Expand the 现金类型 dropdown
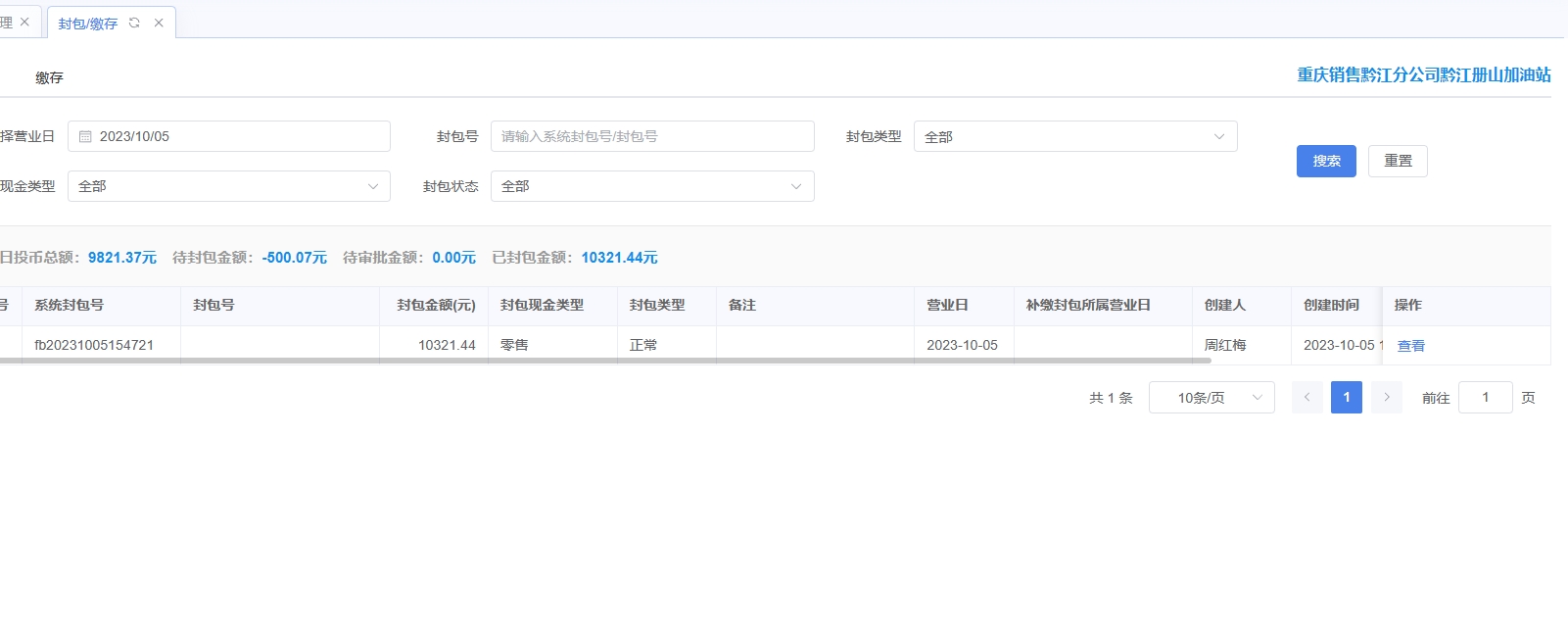The height and width of the screenshot is (631, 1568). click(x=228, y=186)
